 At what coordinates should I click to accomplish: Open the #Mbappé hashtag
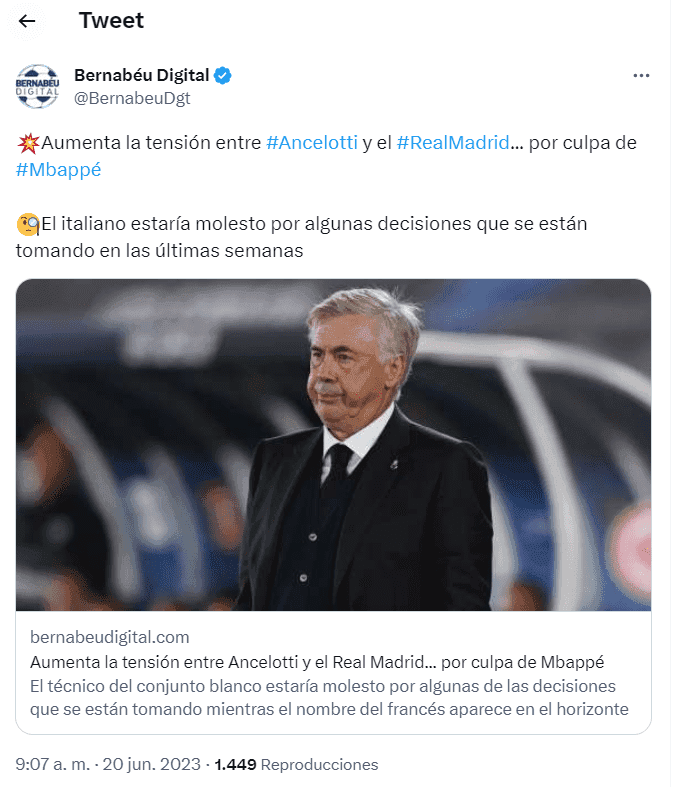(58, 170)
